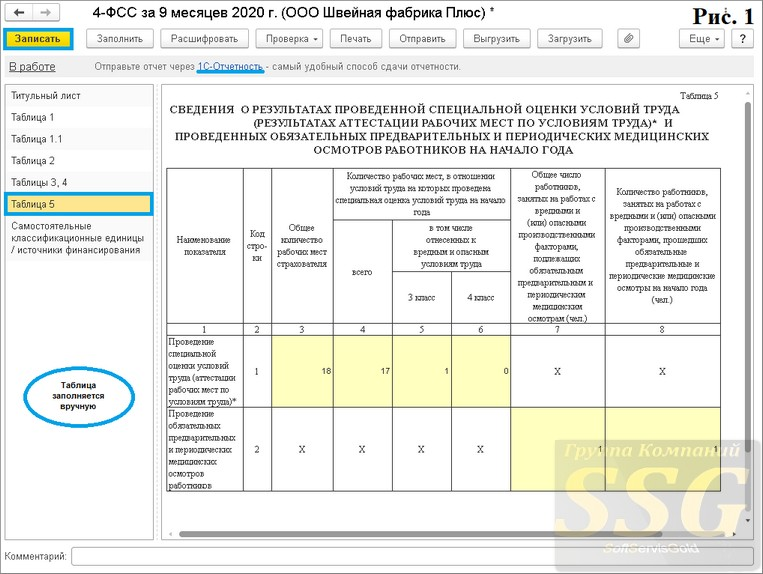
Task: Open the Еще dropdown menu
Action: pyautogui.click(x=702, y=38)
